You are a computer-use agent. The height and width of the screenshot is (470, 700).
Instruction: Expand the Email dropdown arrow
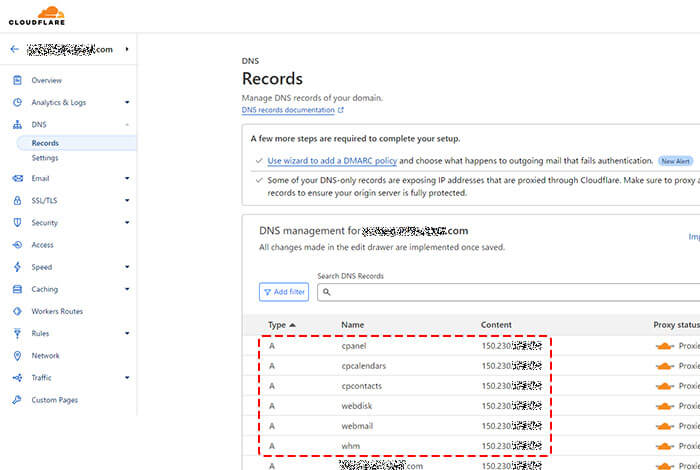point(127,179)
